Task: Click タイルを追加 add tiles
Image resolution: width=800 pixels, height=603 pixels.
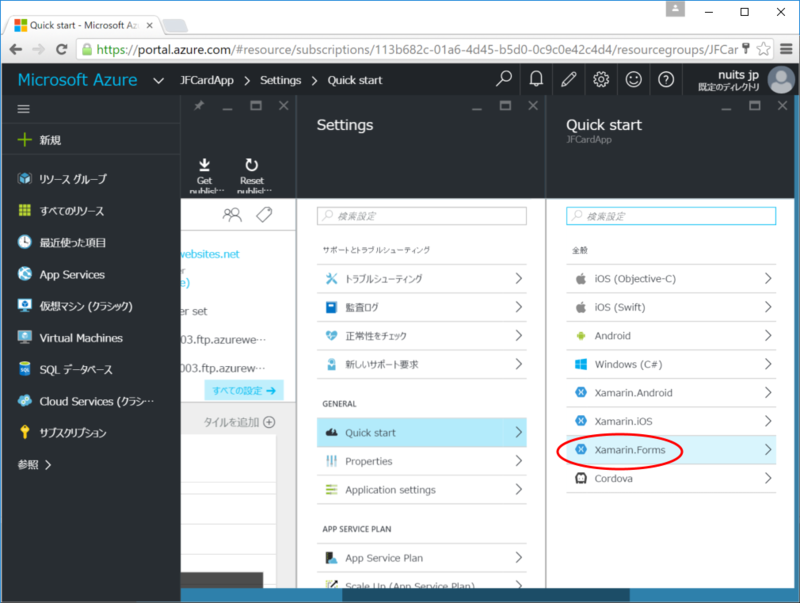Action: point(239,422)
